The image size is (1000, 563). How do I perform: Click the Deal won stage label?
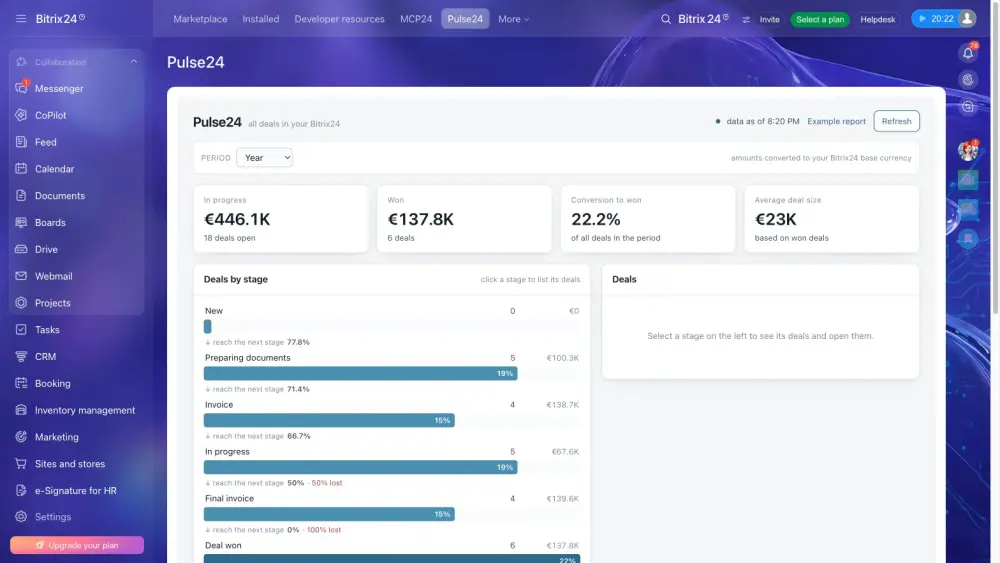(x=223, y=545)
